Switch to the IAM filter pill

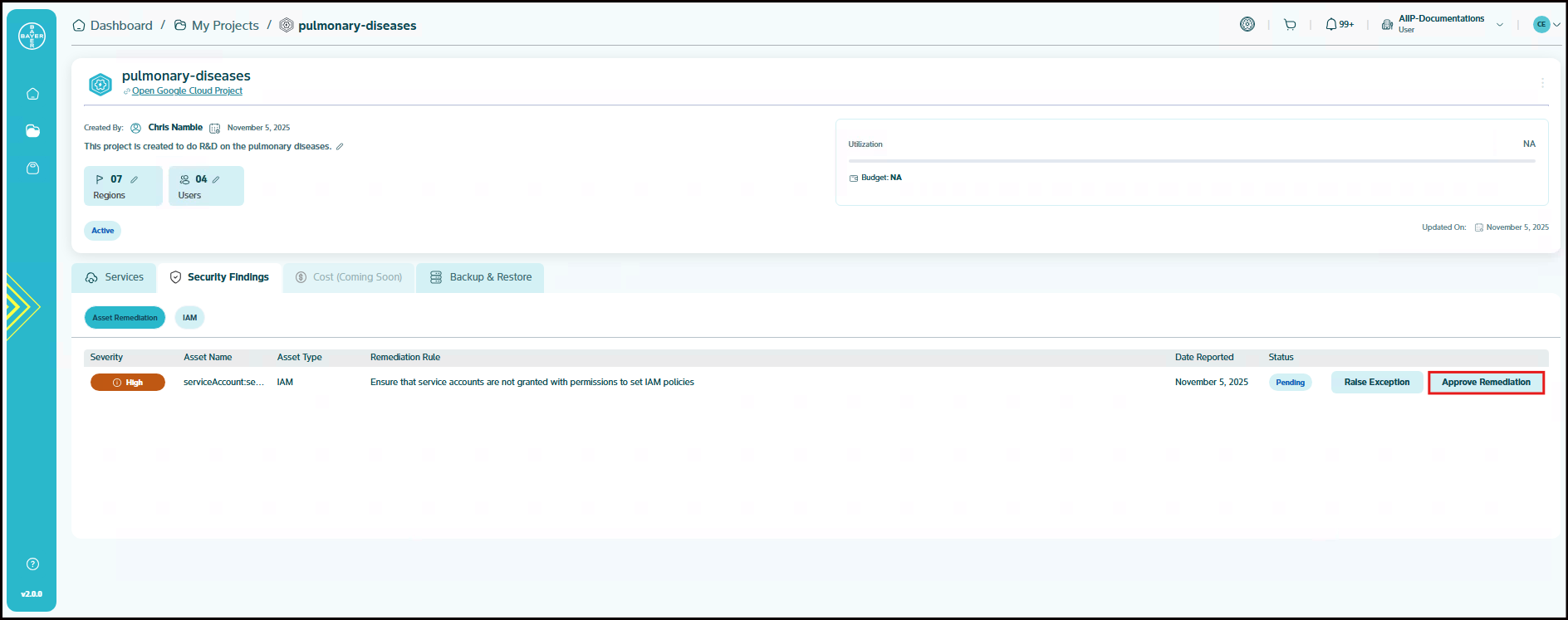point(189,318)
